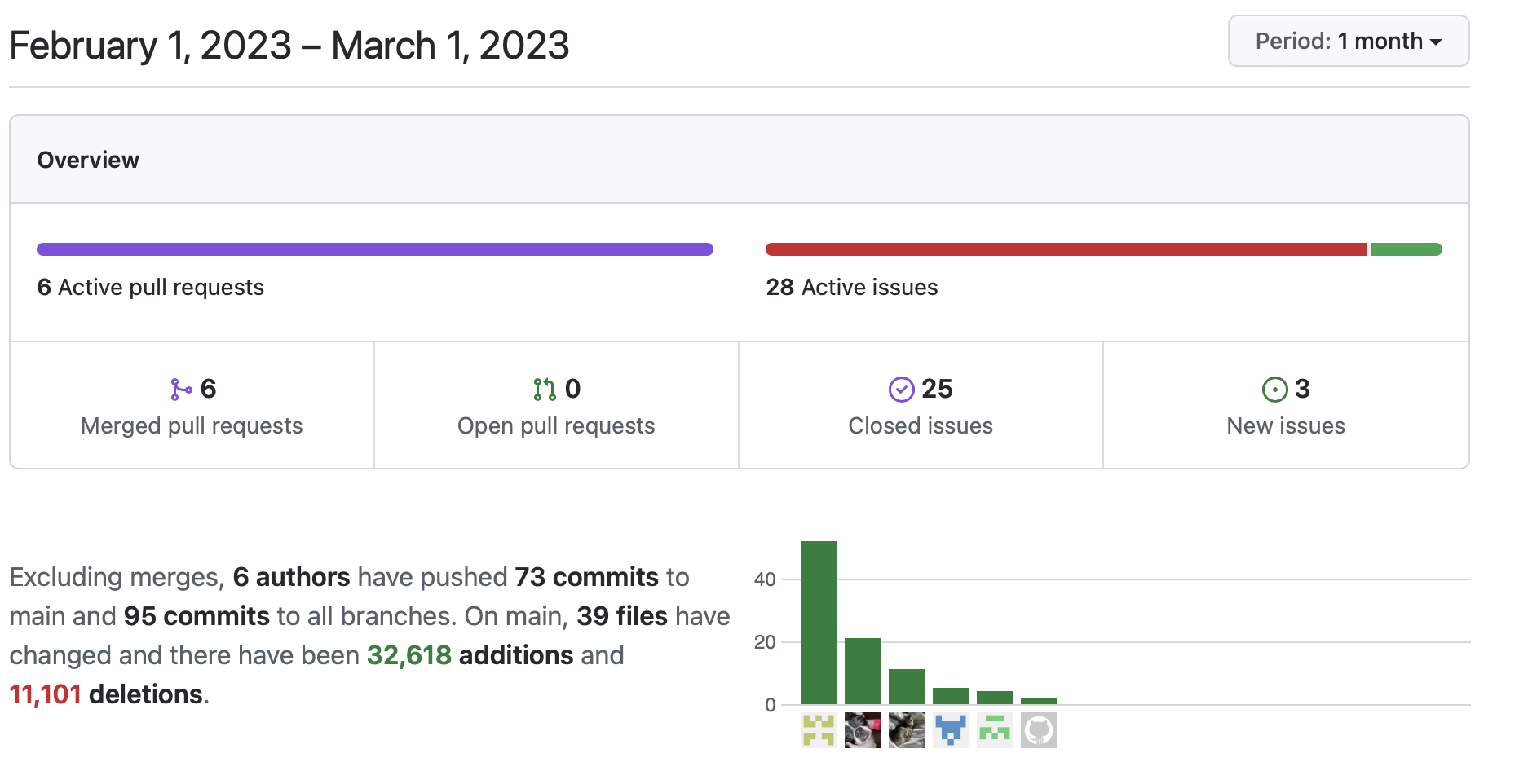Open the Period dropdown
This screenshot has width=1528, height=784.
click(1347, 41)
